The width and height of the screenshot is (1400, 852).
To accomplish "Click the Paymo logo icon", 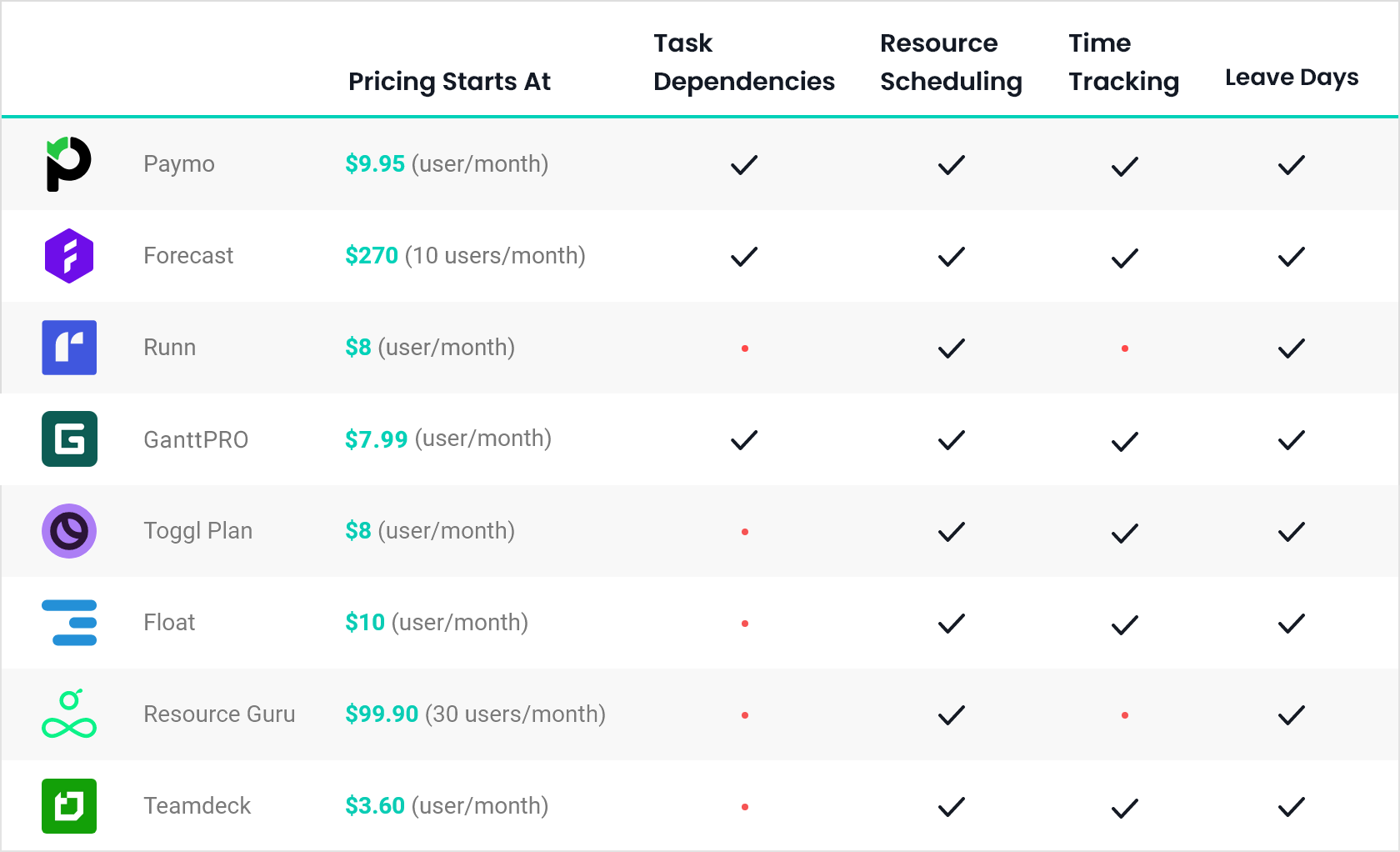I will (x=68, y=164).
